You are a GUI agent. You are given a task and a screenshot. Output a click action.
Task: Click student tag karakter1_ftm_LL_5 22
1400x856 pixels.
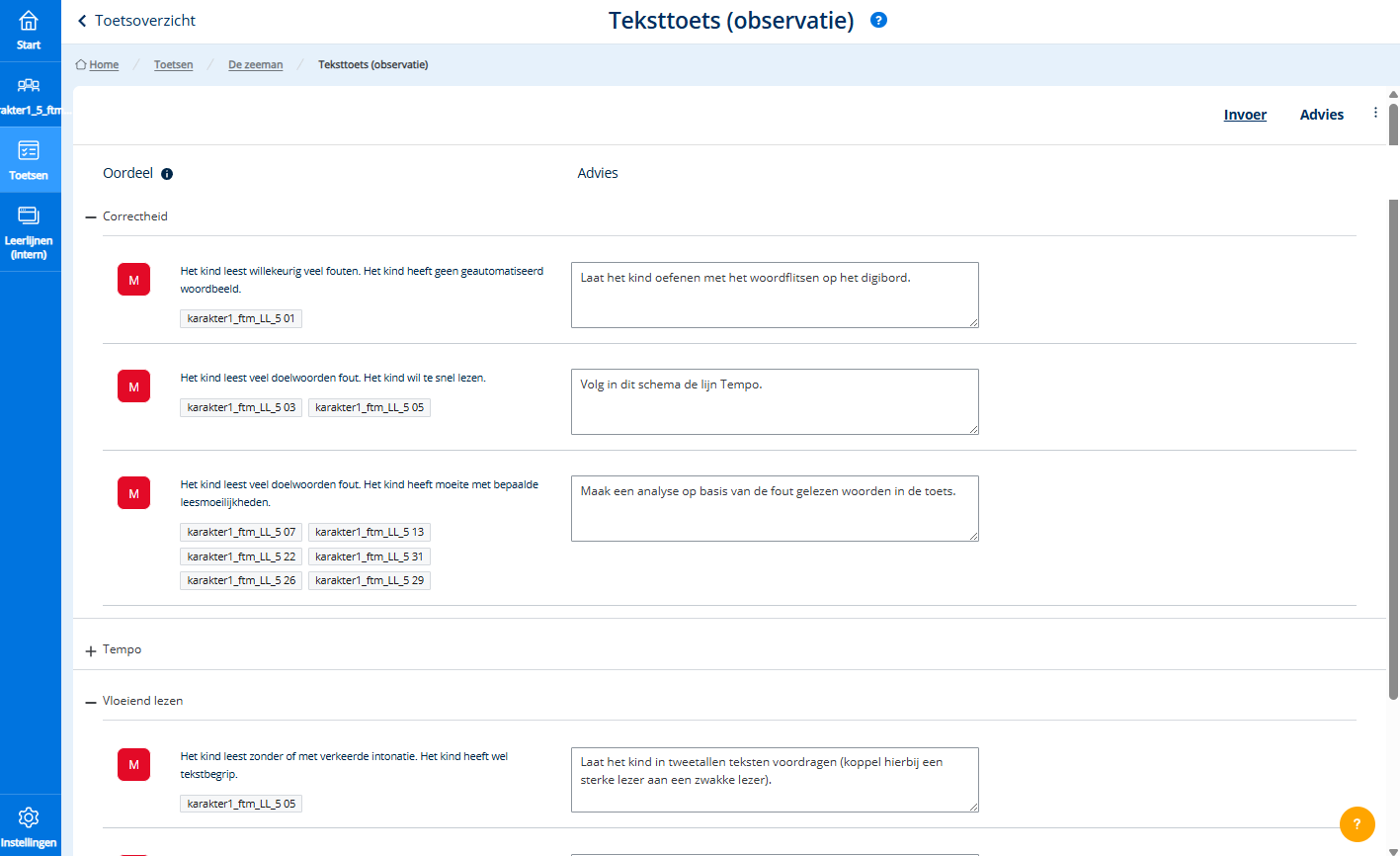pyautogui.click(x=241, y=556)
